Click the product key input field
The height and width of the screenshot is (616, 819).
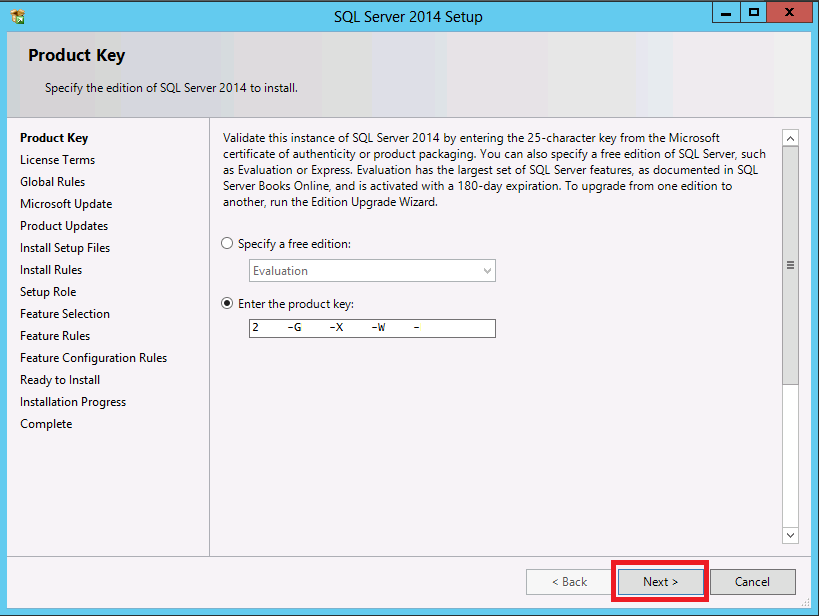pos(372,328)
